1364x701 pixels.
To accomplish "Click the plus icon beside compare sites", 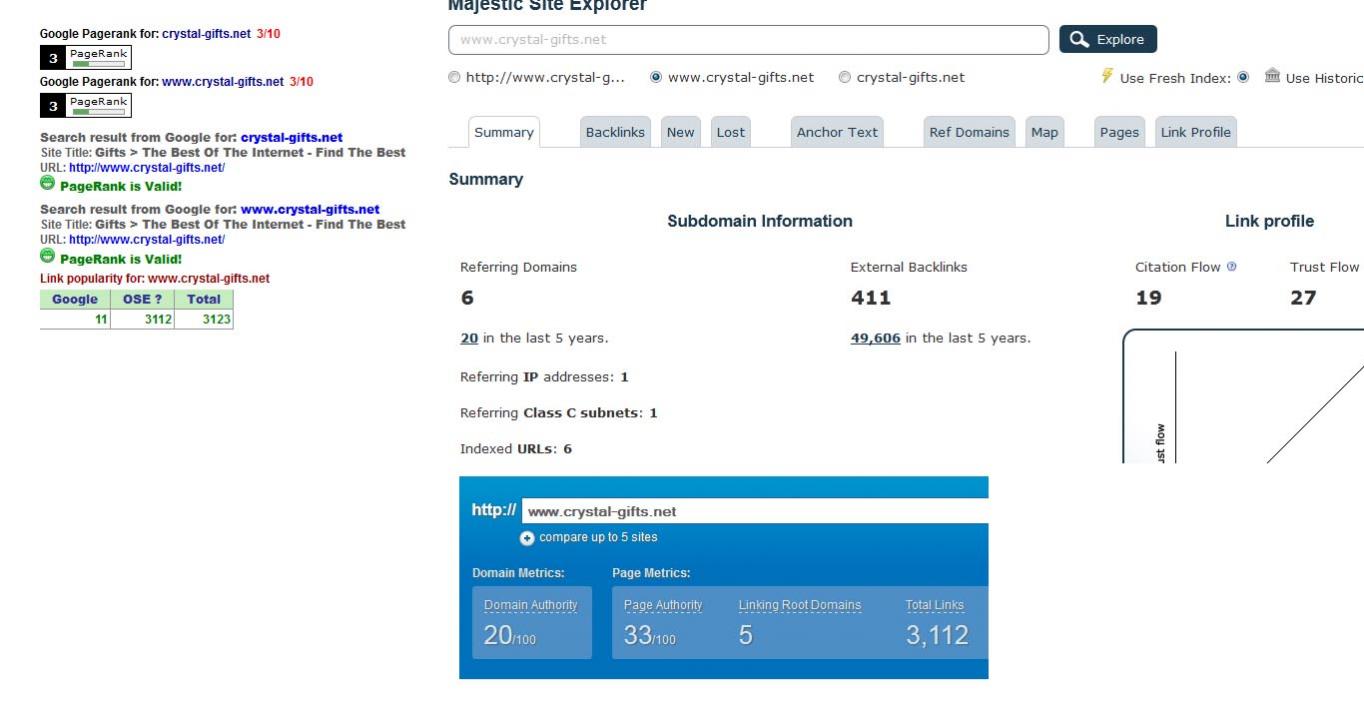I will tap(527, 538).
